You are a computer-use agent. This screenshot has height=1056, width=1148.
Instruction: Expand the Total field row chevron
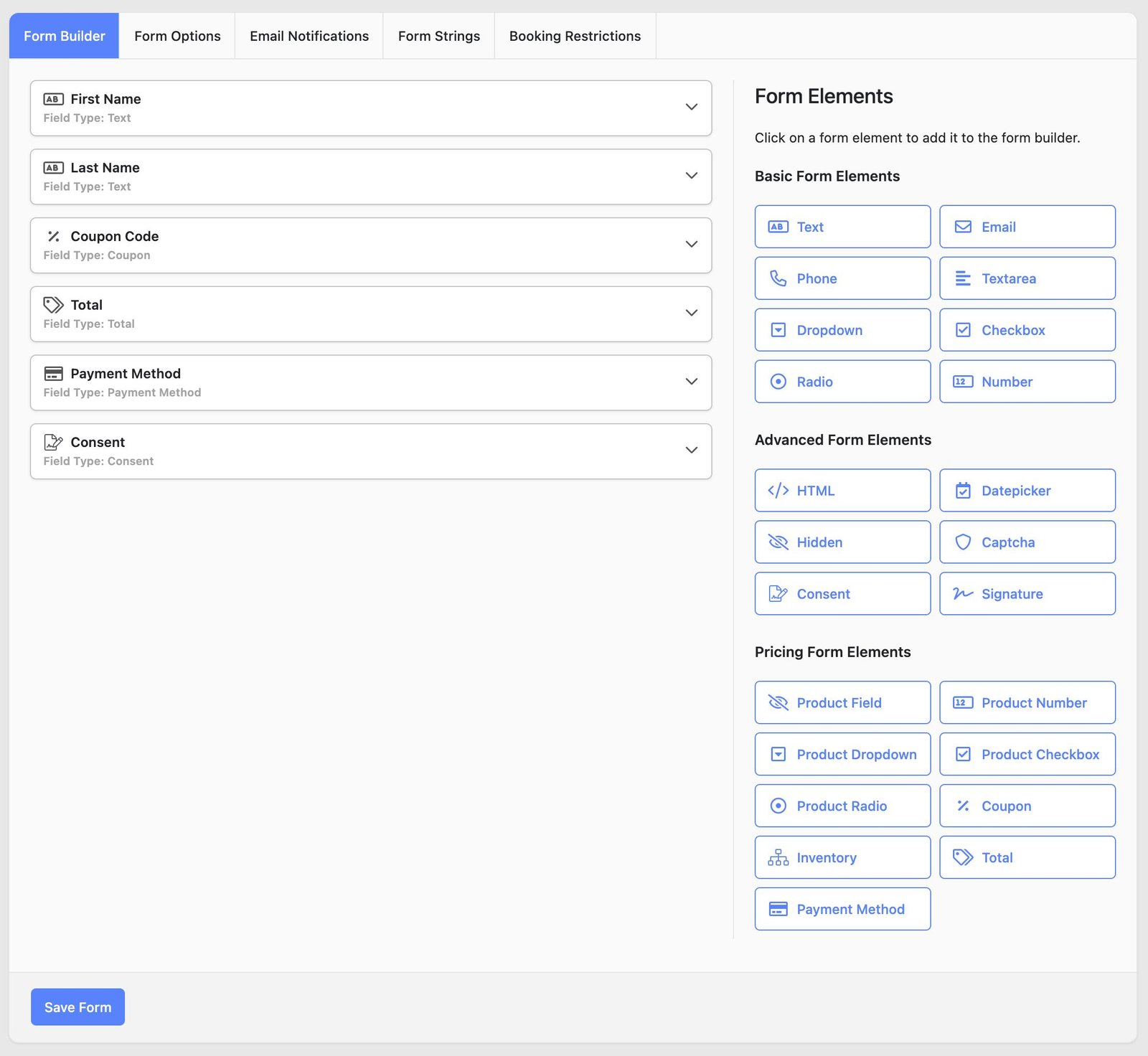click(x=692, y=313)
